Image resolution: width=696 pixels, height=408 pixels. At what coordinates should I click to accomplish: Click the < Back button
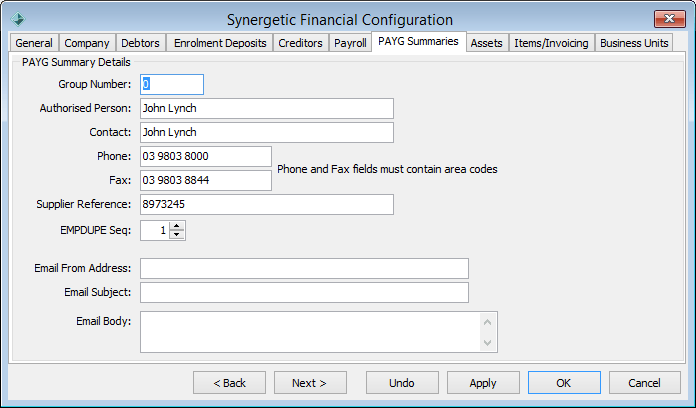pyautogui.click(x=229, y=383)
